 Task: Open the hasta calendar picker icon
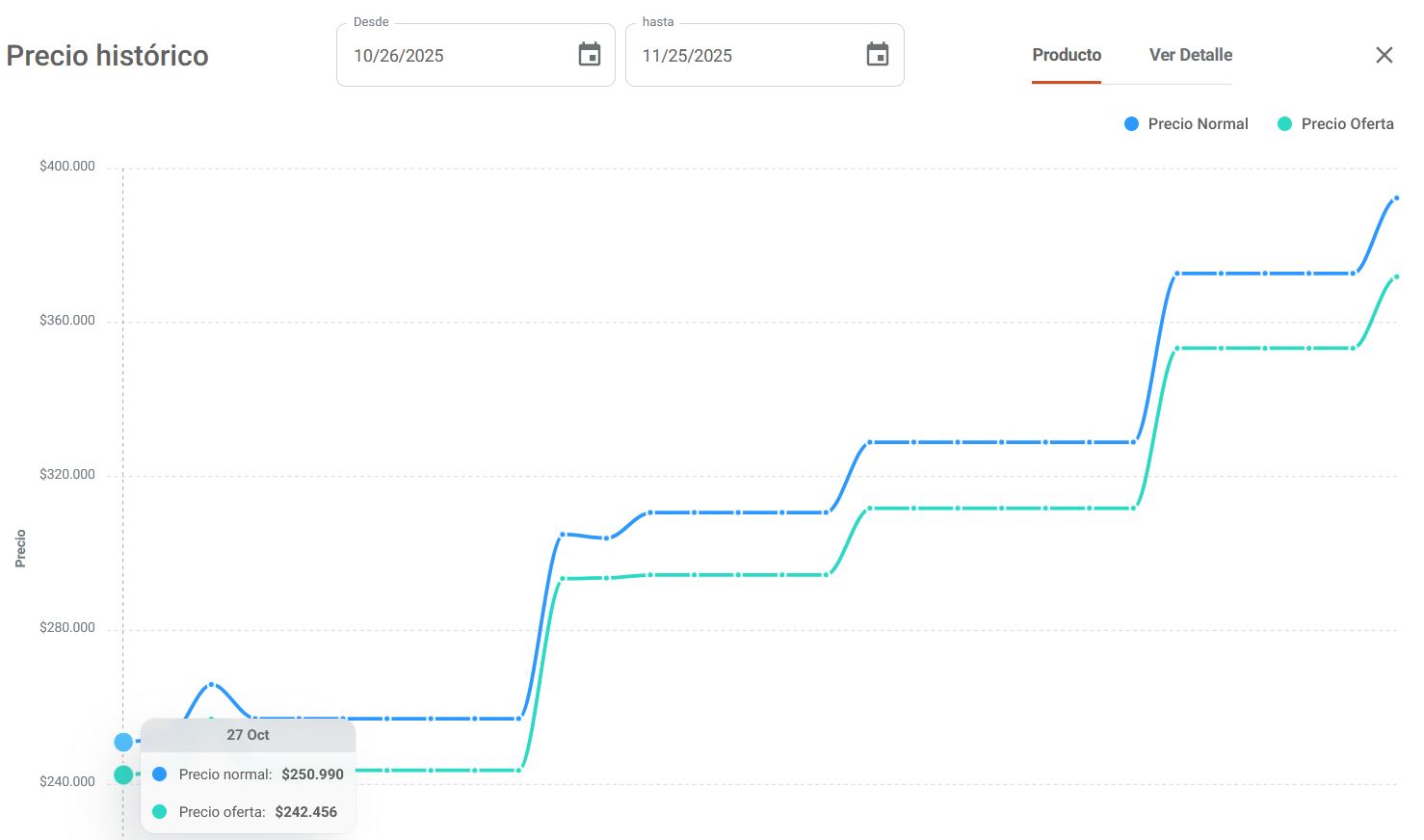pyautogui.click(x=877, y=55)
